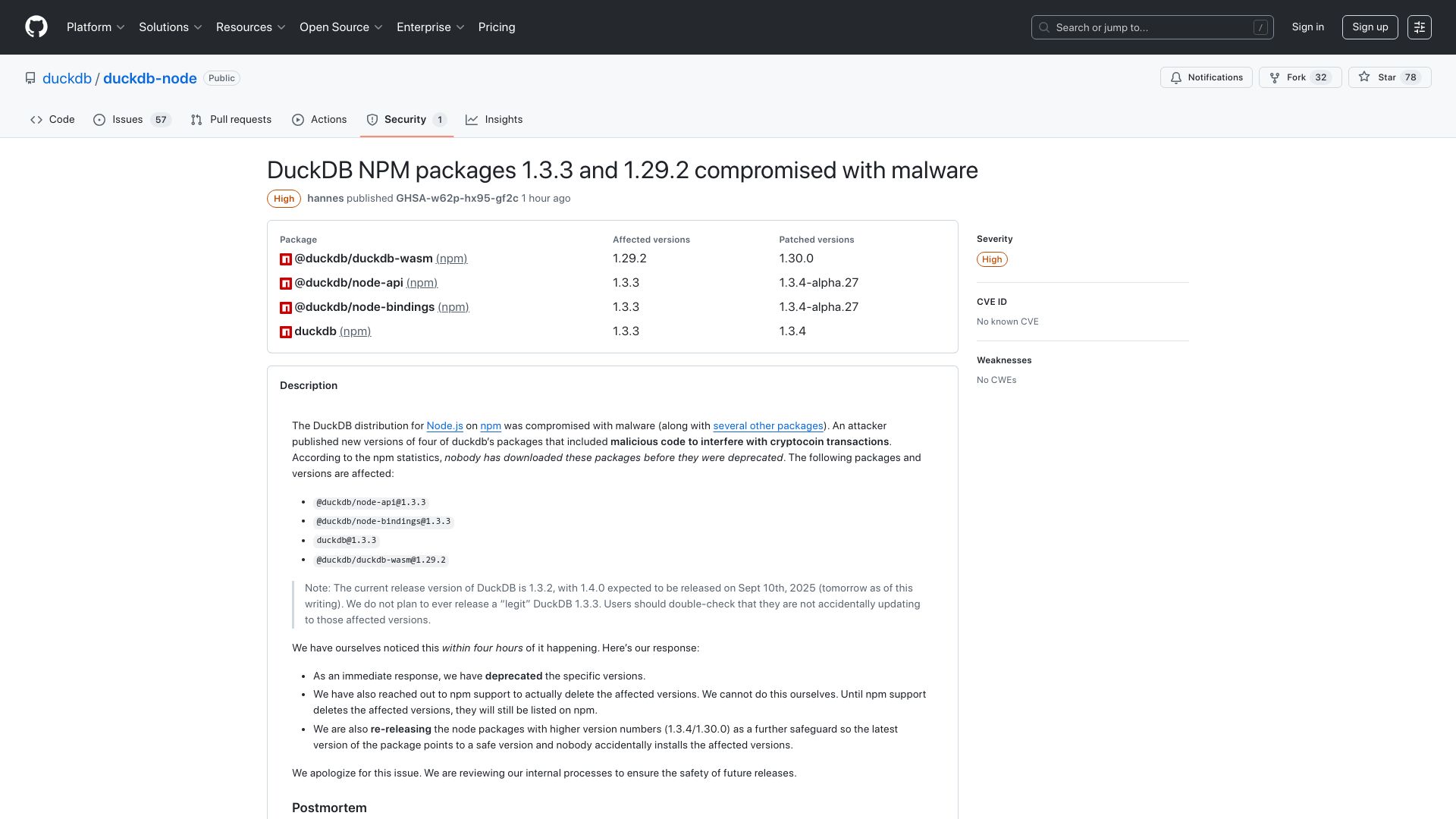Go to Issues tab label
Image resolution: width=1456 pixels, height=819 pixels.
(x=127, y=120)
